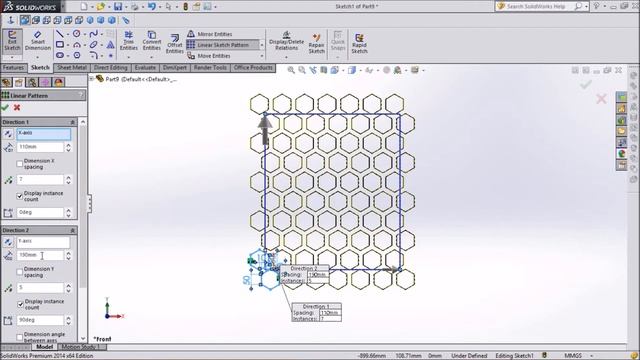640x360 pixels.
Task: Toggle Direction 1 Display instance count
Action: click(19, 196)
